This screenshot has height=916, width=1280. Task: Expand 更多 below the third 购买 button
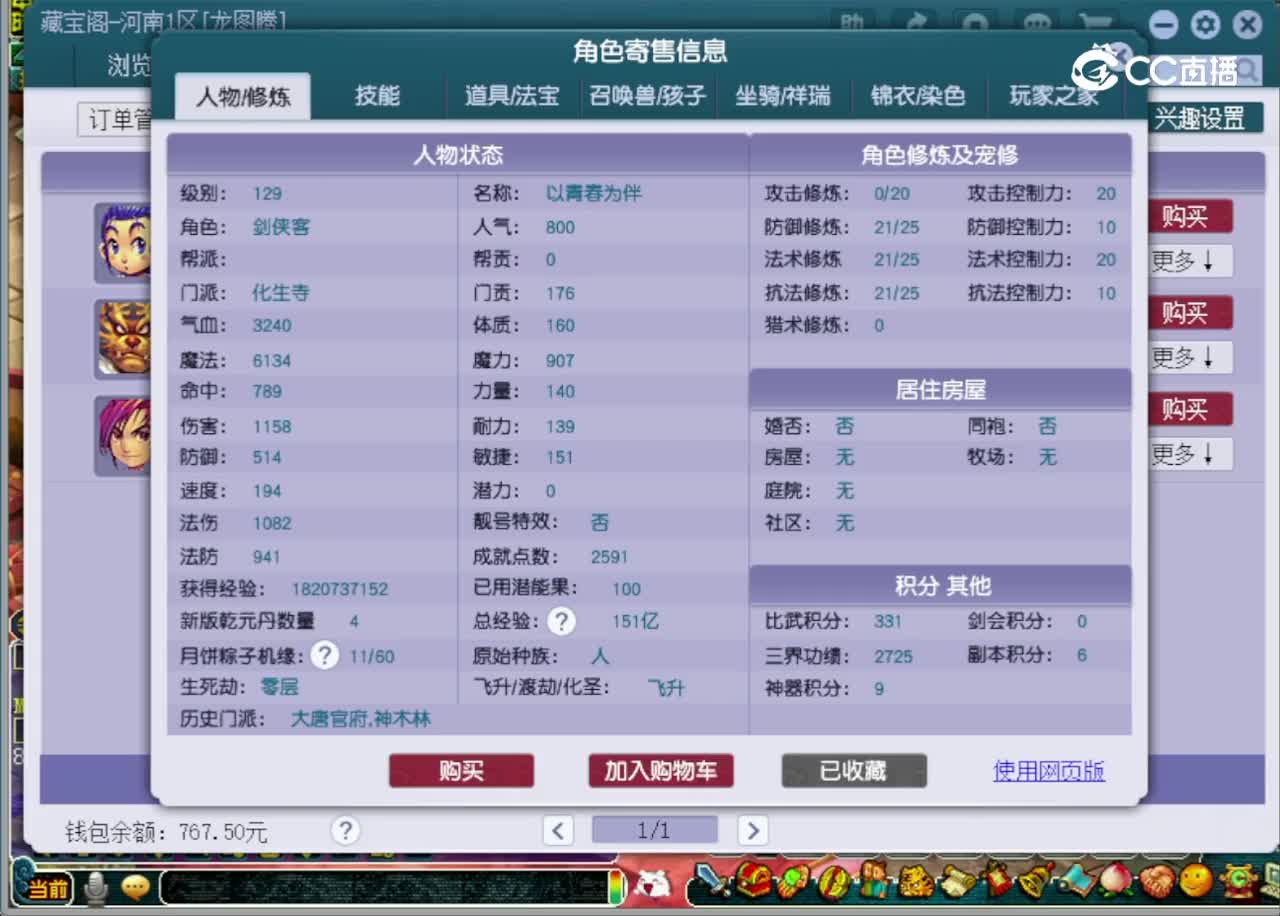click(1189, 454)
